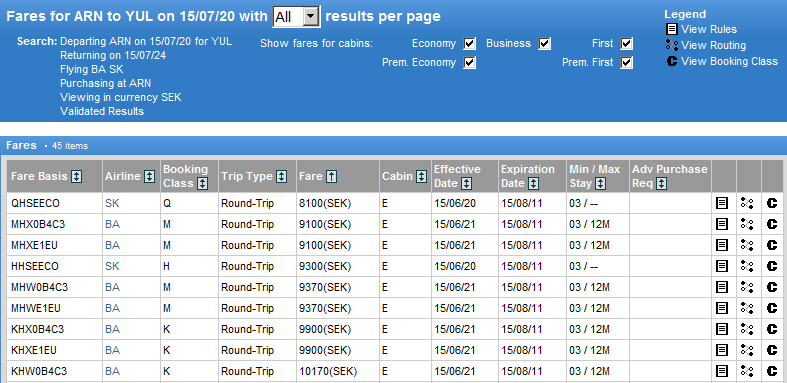
Task: View booking class for KHW0B4C3 fare
Action: 772,371
